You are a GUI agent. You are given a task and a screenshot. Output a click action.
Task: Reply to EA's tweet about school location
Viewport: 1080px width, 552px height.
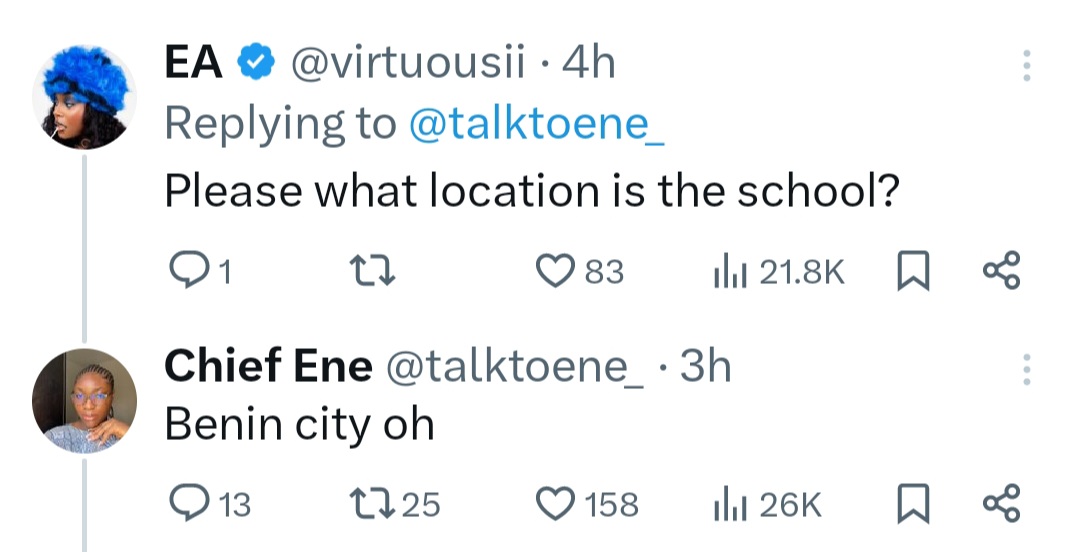point(185,271)
